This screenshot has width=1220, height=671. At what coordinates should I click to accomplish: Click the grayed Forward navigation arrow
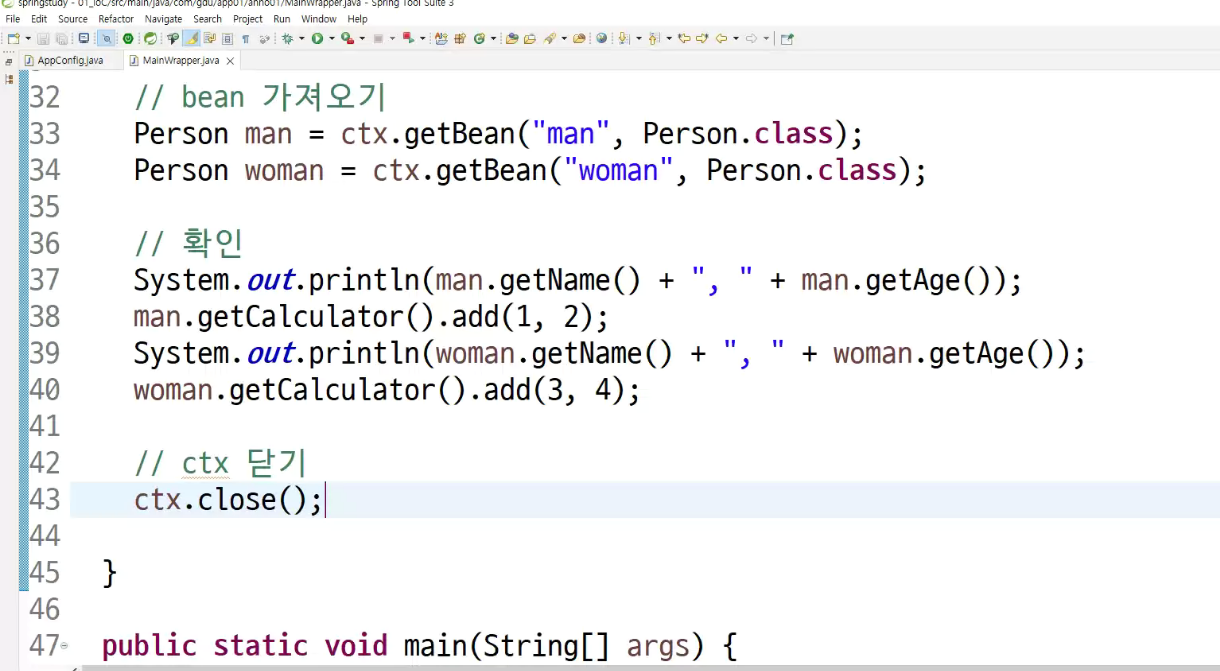751,39
